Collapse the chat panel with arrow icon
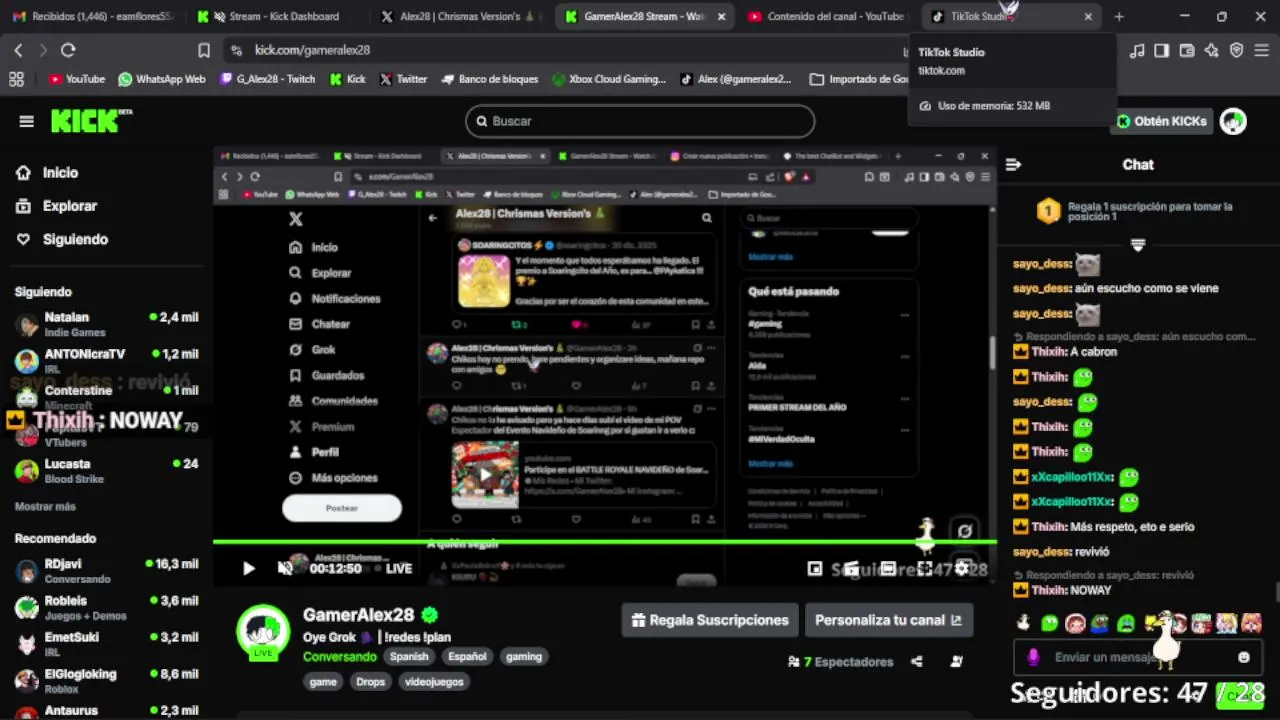 click(x=1013, y=164)
